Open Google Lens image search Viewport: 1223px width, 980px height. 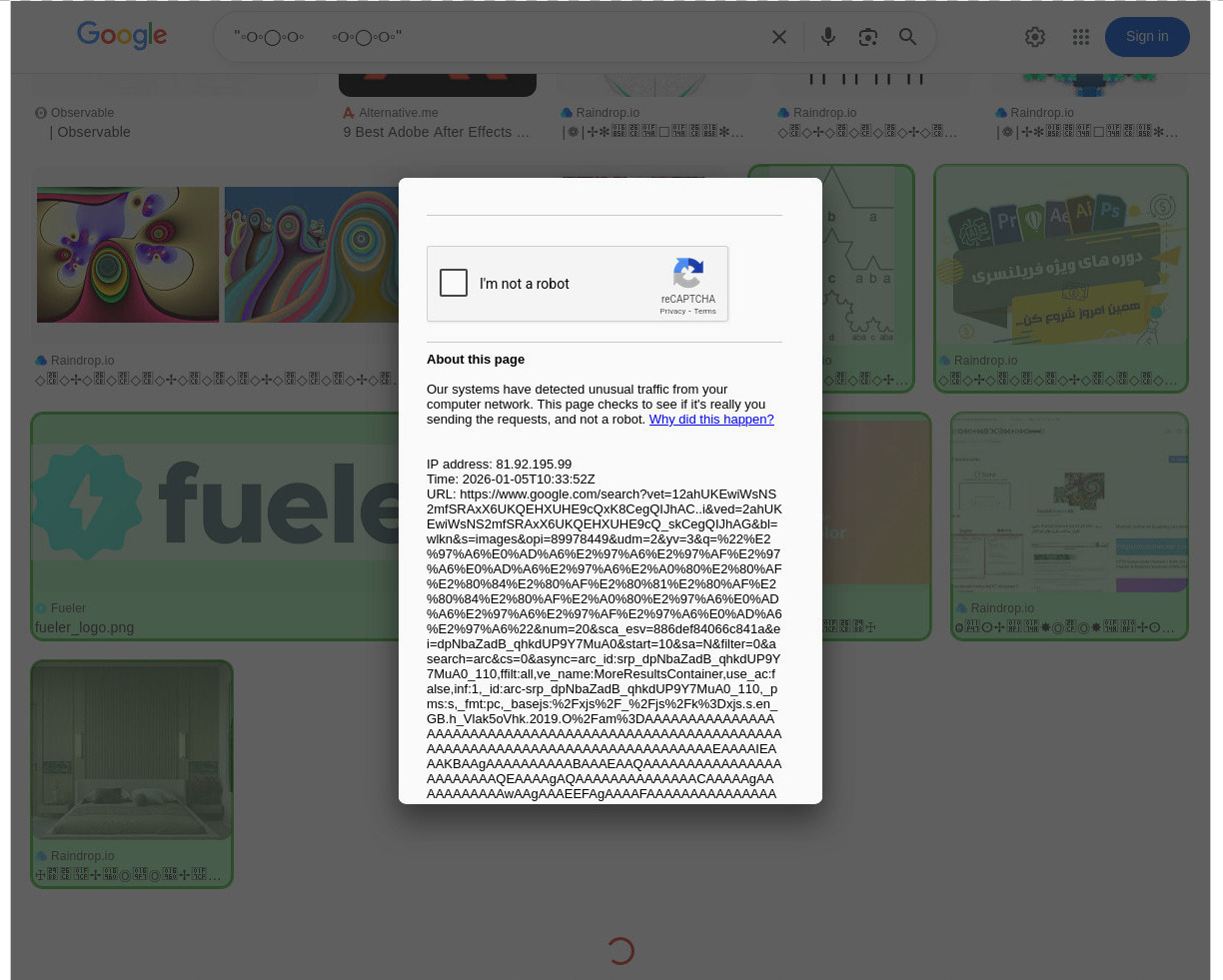coord(867,37)
